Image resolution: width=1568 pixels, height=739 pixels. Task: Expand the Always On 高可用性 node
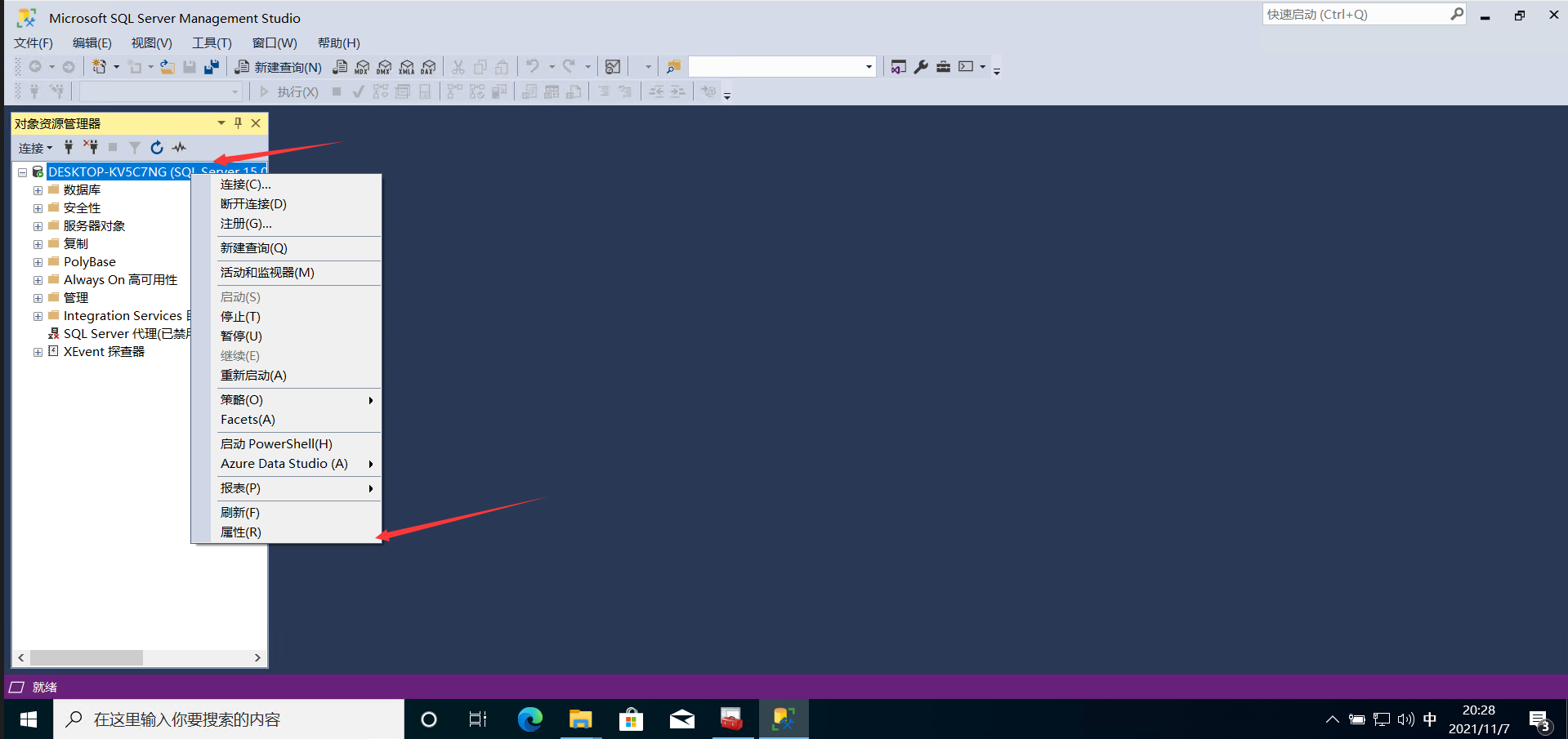pyautogui.click(x=38, y=280)
